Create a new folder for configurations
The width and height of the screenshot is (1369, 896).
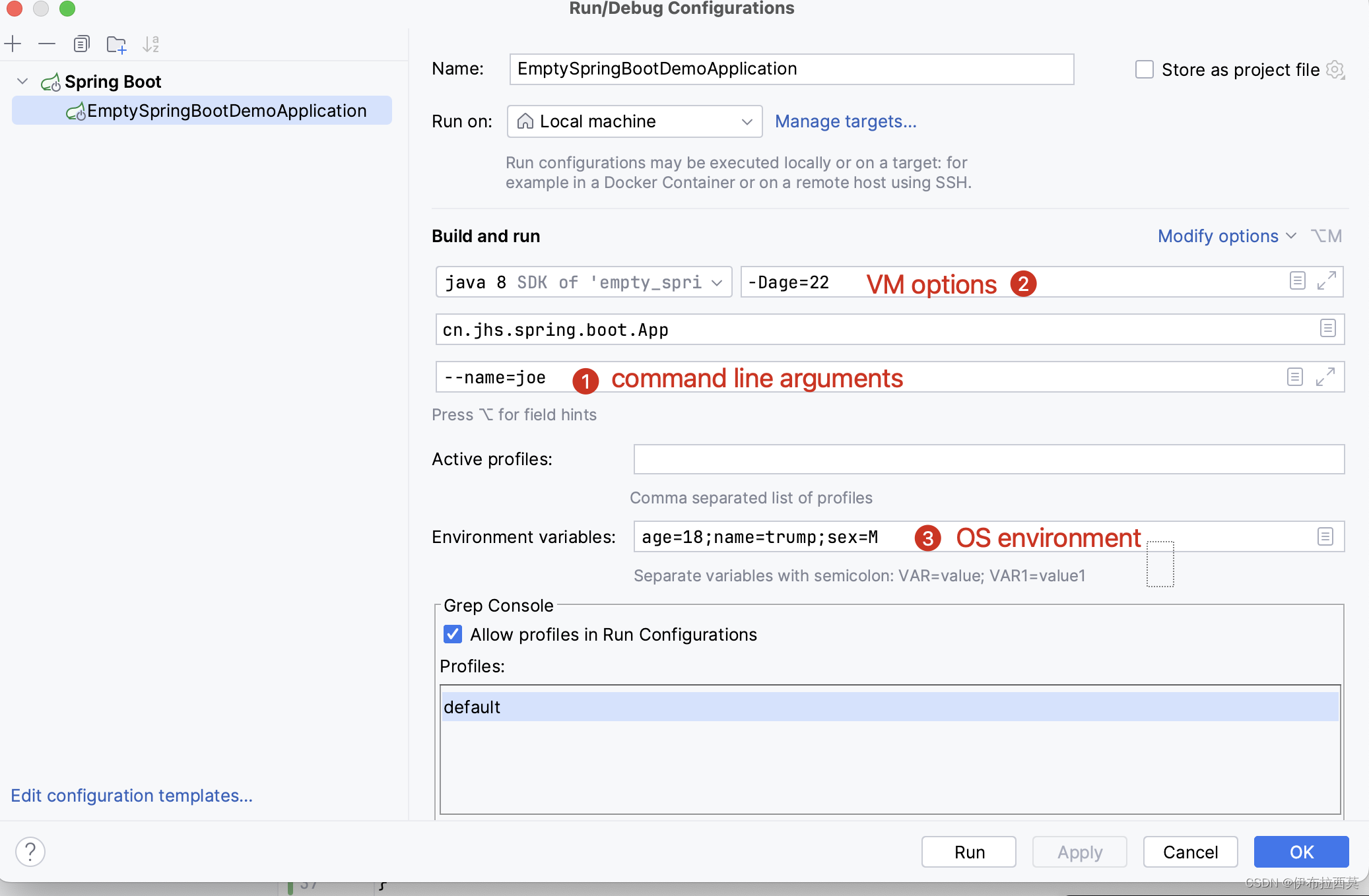tap(117, 44)
